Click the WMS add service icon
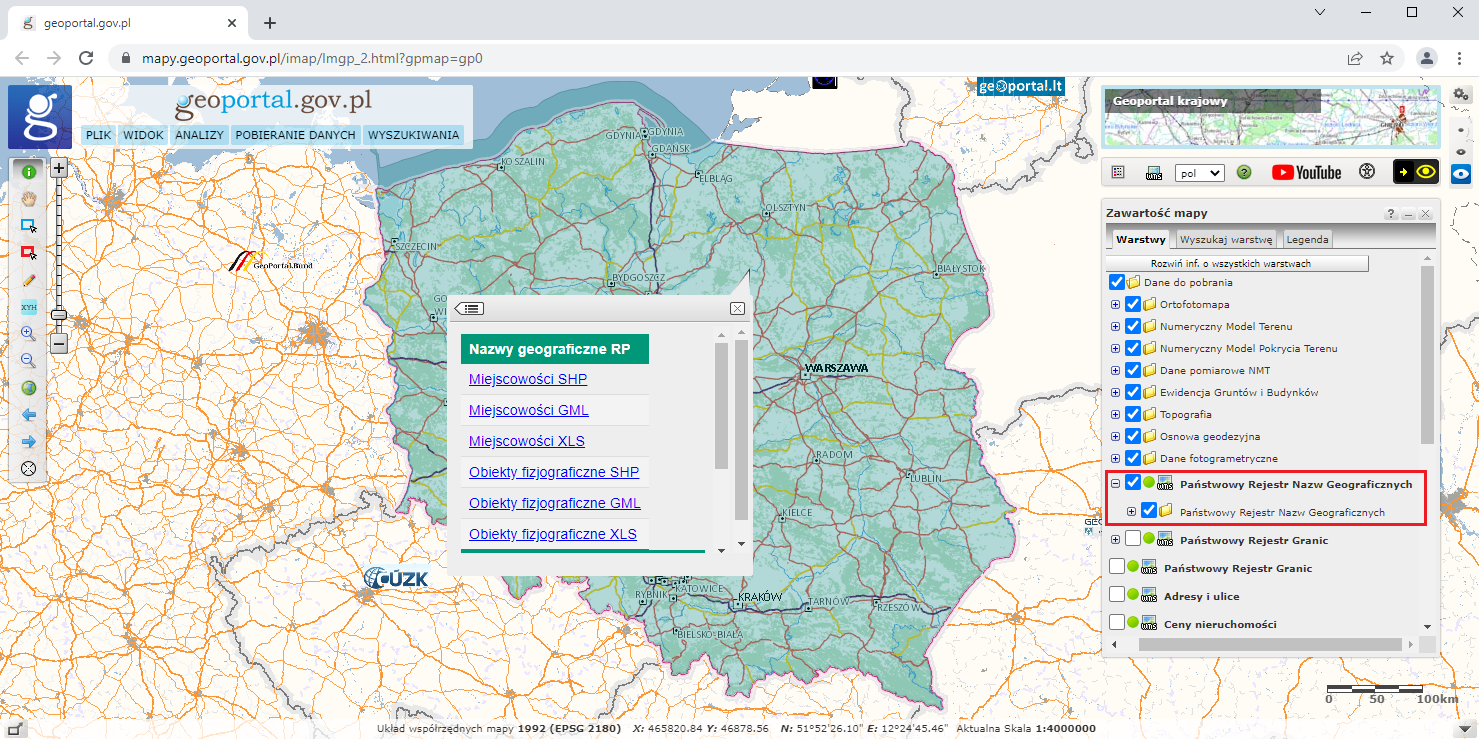 coord(1153,172)
